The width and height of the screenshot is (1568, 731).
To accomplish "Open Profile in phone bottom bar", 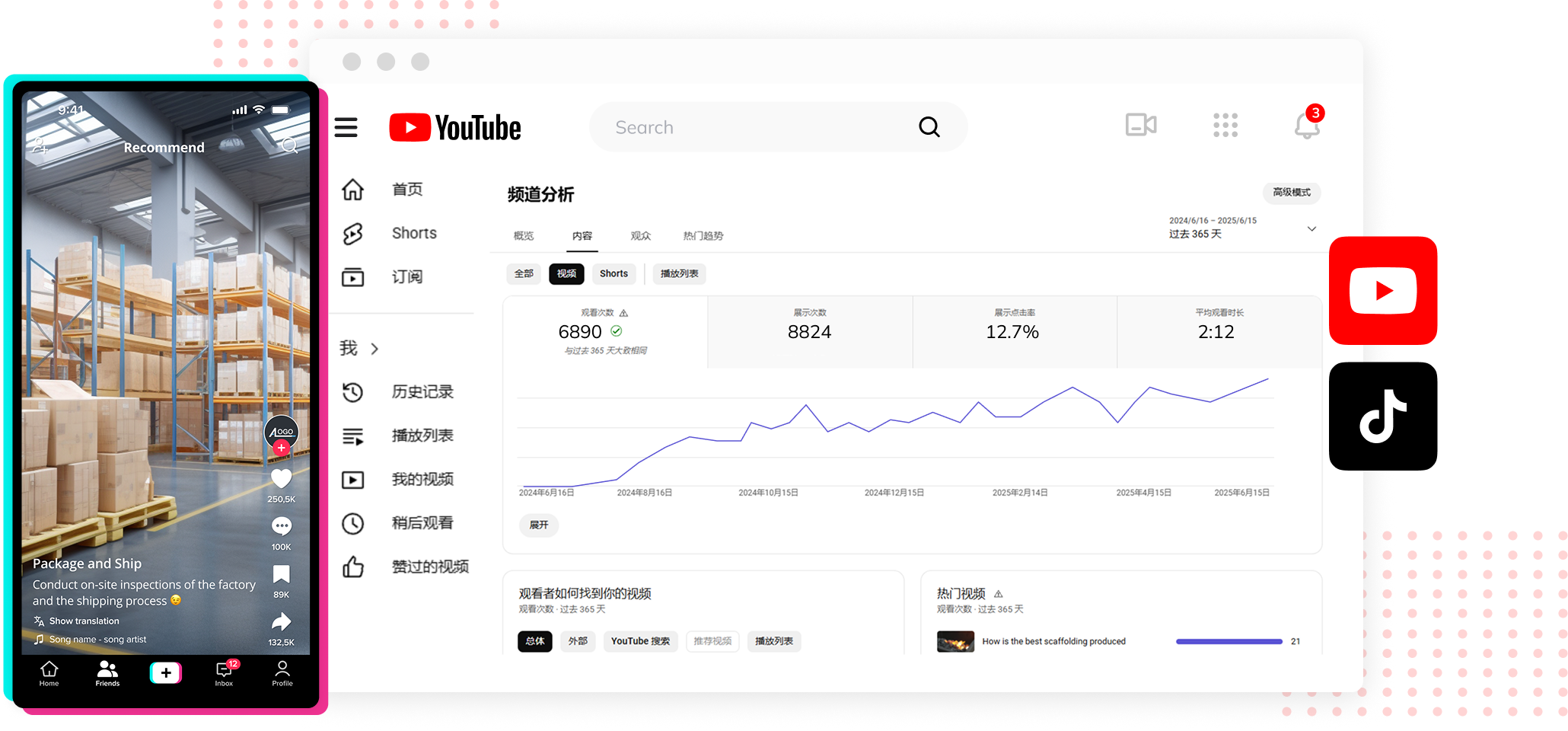I will [x=282, y=673].
